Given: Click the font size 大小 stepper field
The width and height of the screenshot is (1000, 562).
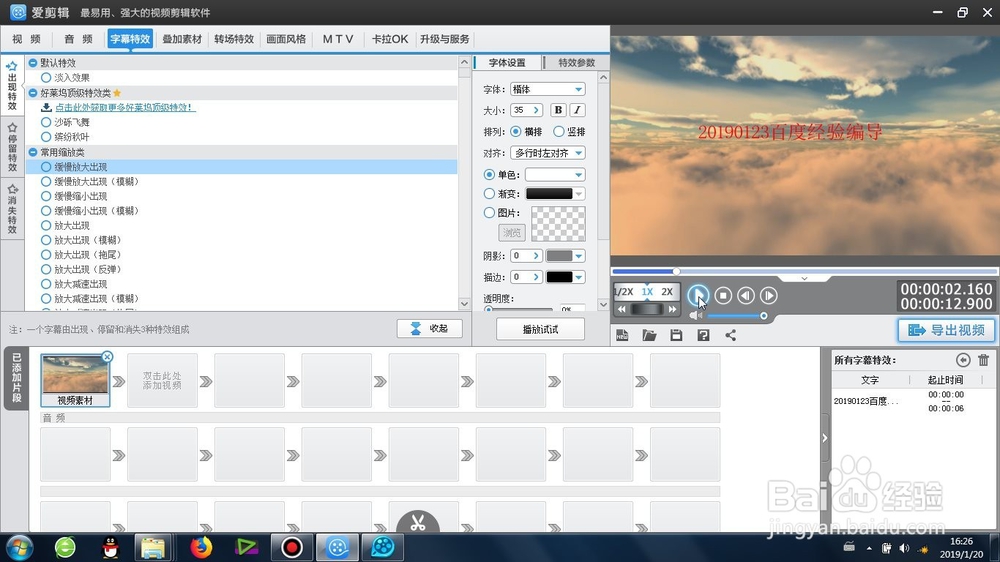Looking at the screenshot, I should [x=527, y=110].
